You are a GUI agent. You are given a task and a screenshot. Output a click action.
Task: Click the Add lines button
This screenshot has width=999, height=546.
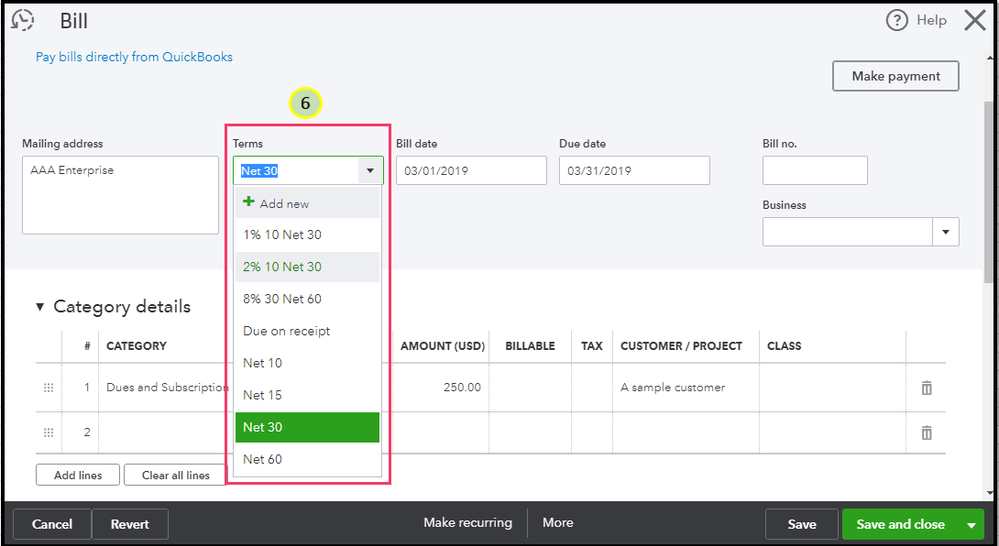[x=78, y=475]
